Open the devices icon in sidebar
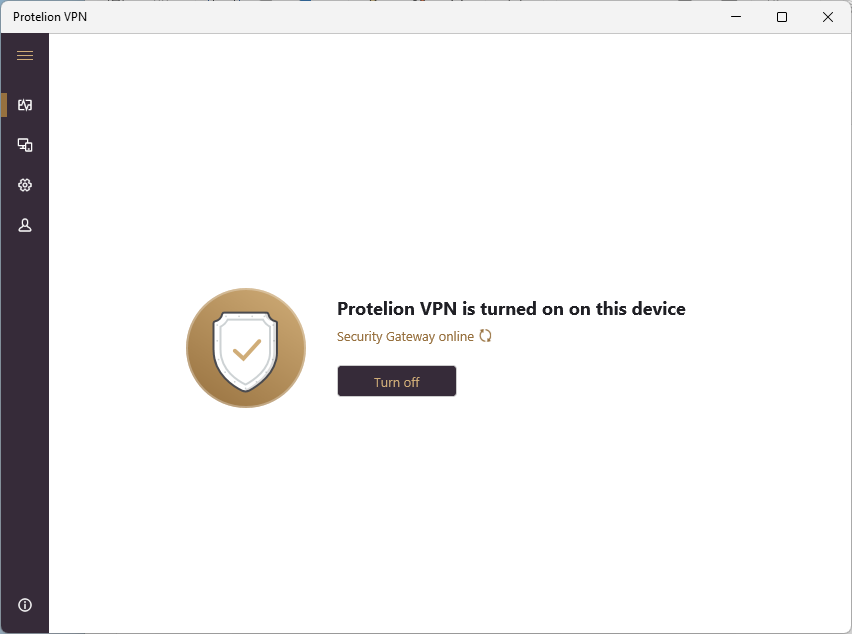The height and width of the screenshot is (634, 852). [x=25, y=145]
